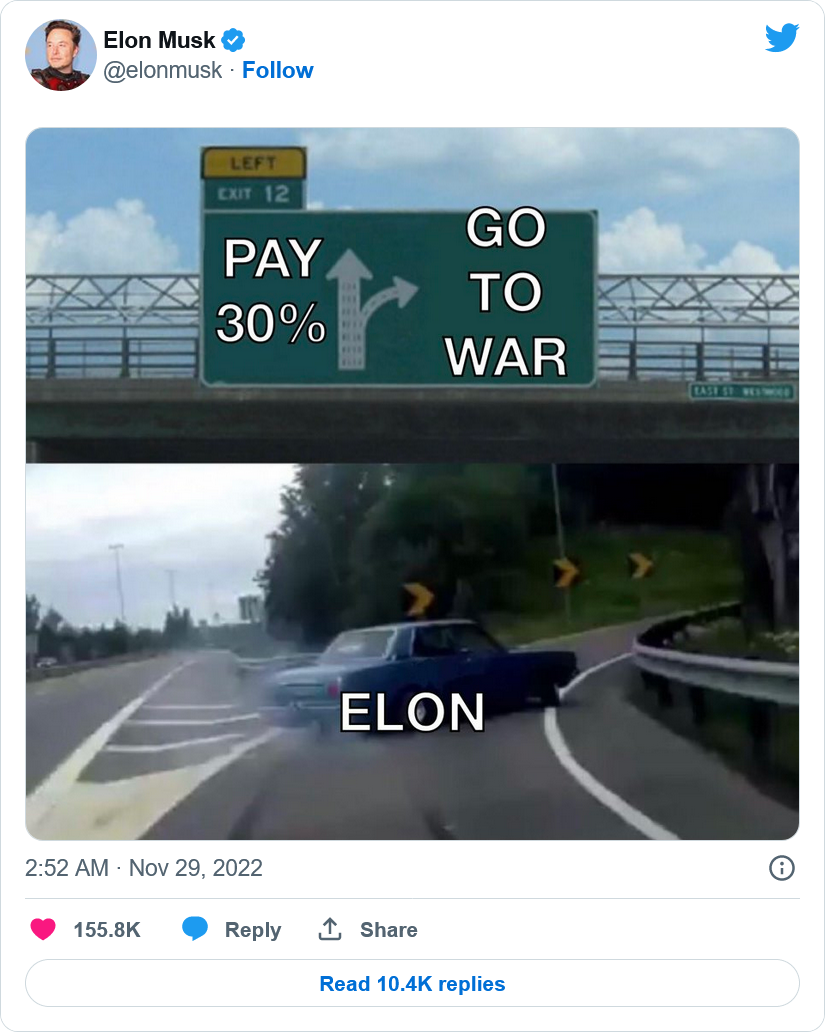The height and width of the screenshot is (1032, 825).
Task: Click the blue verified badge
Action: 232,40
